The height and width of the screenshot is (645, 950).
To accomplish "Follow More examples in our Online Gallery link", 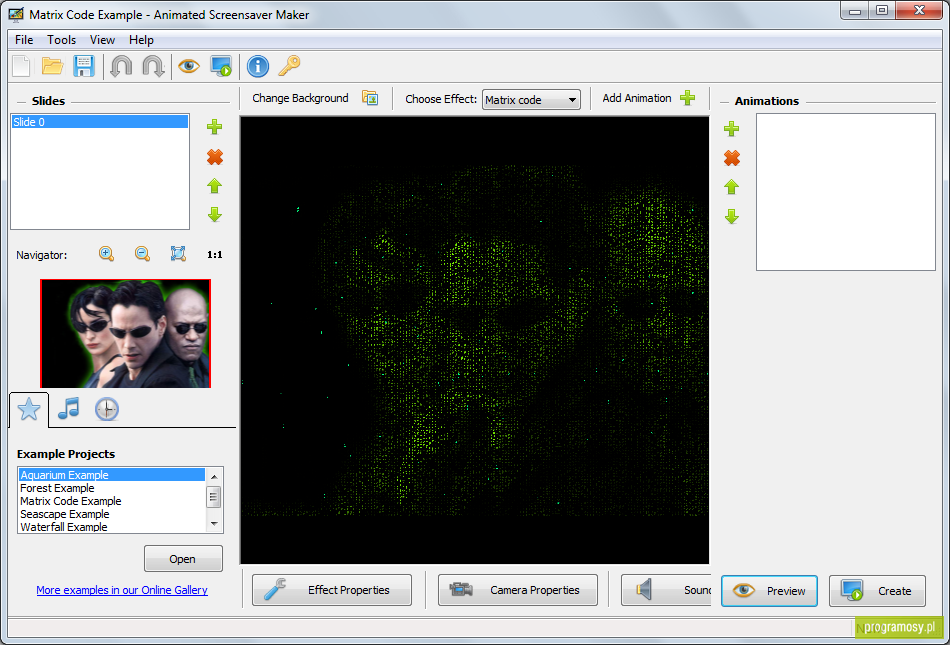I will [x=122, y=590].
